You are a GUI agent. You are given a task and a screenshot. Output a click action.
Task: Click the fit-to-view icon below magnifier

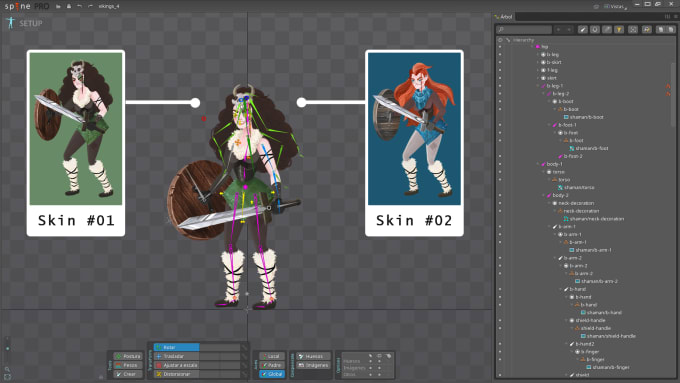[7, 377]
